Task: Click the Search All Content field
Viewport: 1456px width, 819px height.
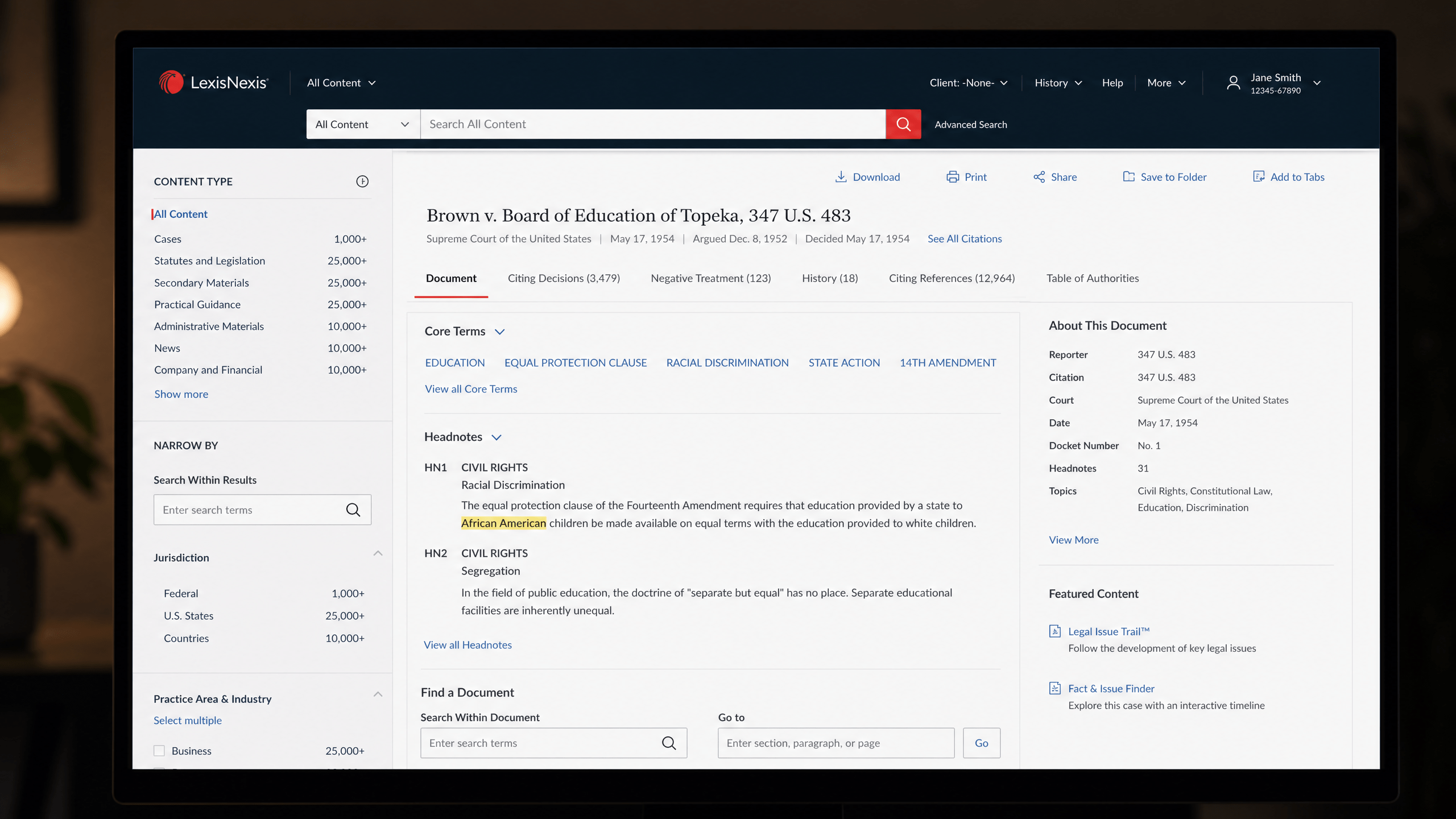Action: pos(653,124)
